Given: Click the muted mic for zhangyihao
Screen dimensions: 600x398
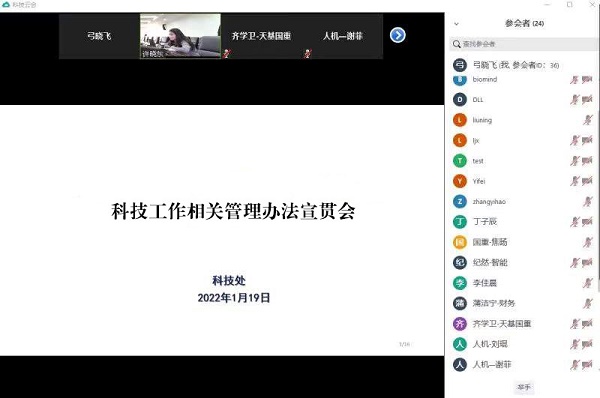Looking at the screenshot, I should click(588, 201).
